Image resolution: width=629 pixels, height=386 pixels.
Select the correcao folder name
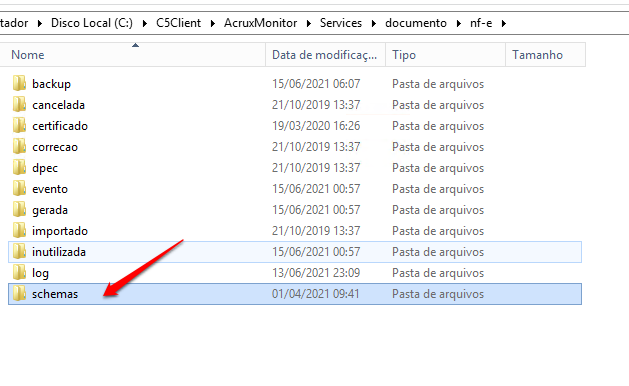(x=55, y=147)
